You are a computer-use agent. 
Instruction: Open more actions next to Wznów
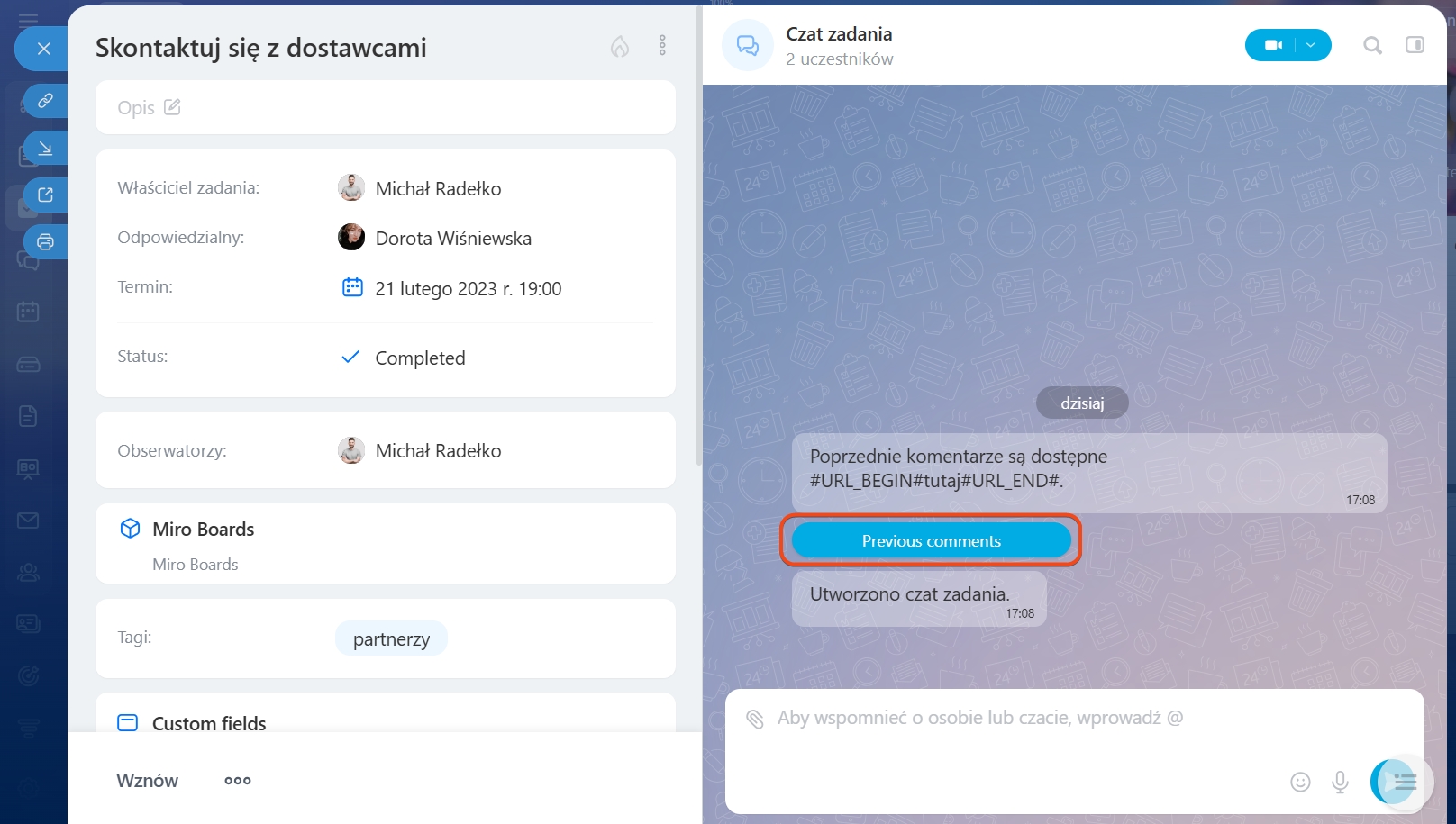pos(238,781)
